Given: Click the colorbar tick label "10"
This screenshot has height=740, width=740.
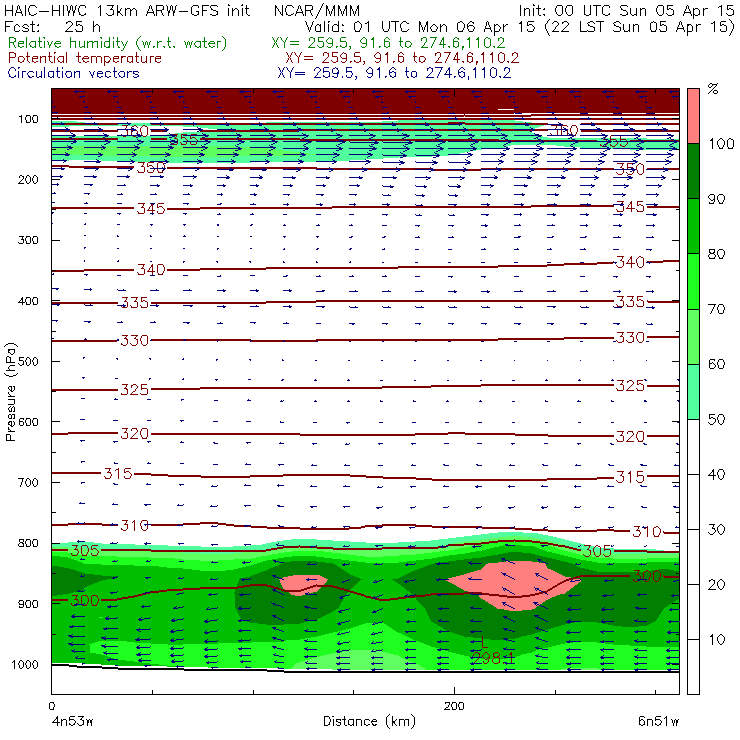Looking at the screenshot, I should click(x=716, y=639).
